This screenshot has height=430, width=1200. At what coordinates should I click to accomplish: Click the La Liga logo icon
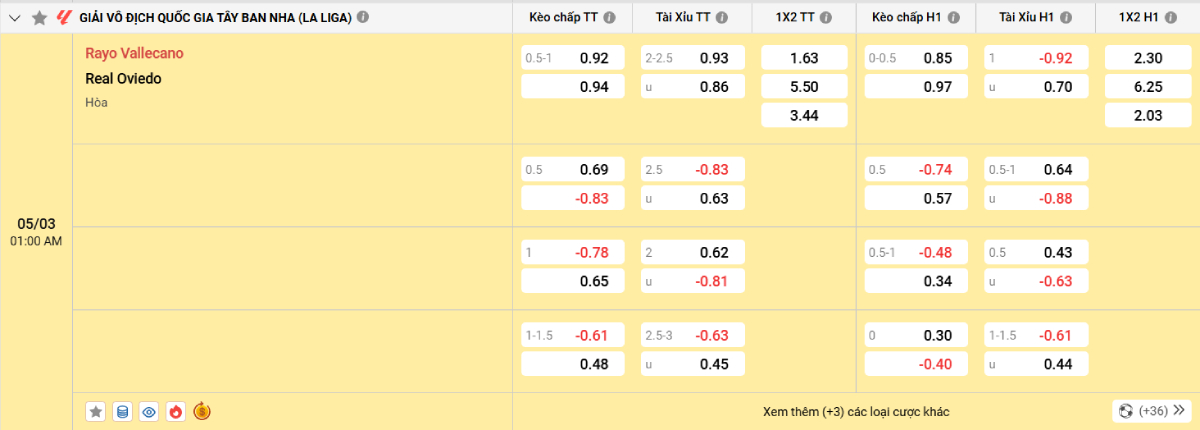(x=64, y=17)
